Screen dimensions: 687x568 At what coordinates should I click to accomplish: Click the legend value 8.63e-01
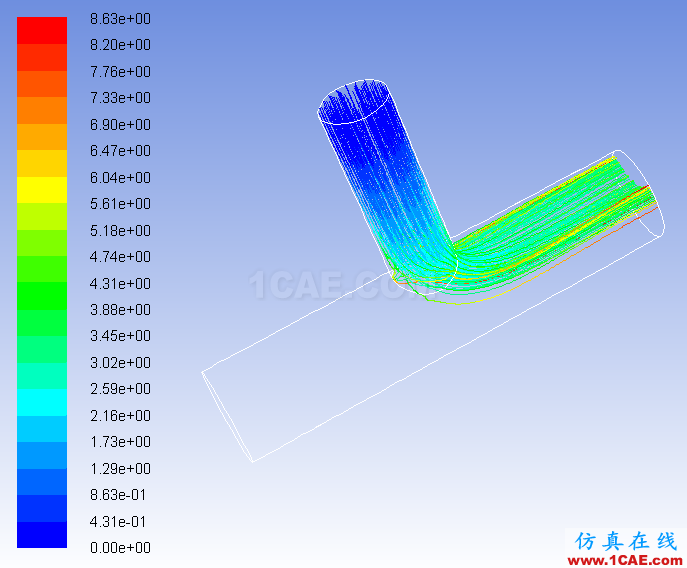coord(118,495)
